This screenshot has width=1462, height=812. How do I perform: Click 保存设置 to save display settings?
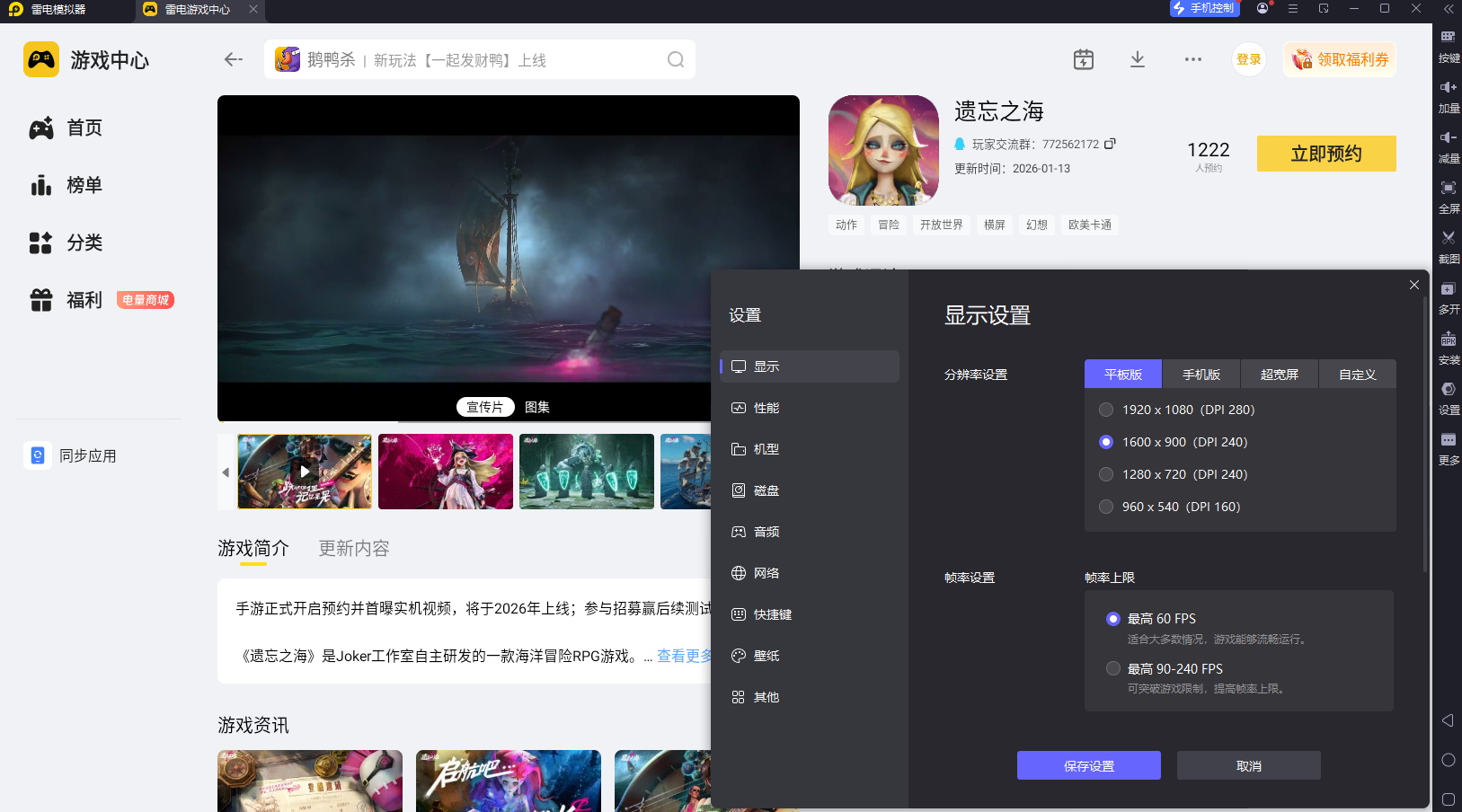coord(1088,765)
